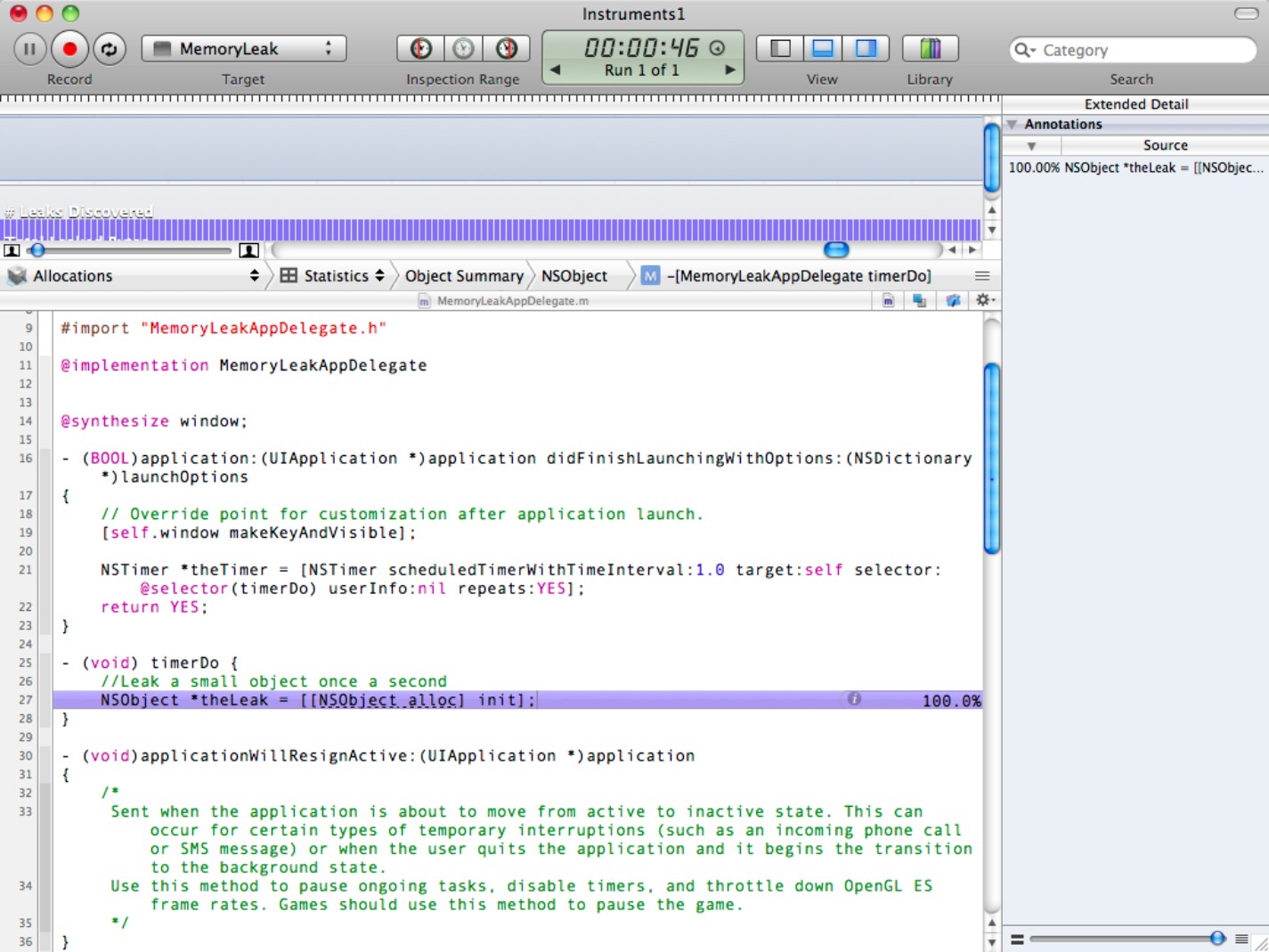Pause the recording
The image size is (1269, 952).
click(29, 49)
